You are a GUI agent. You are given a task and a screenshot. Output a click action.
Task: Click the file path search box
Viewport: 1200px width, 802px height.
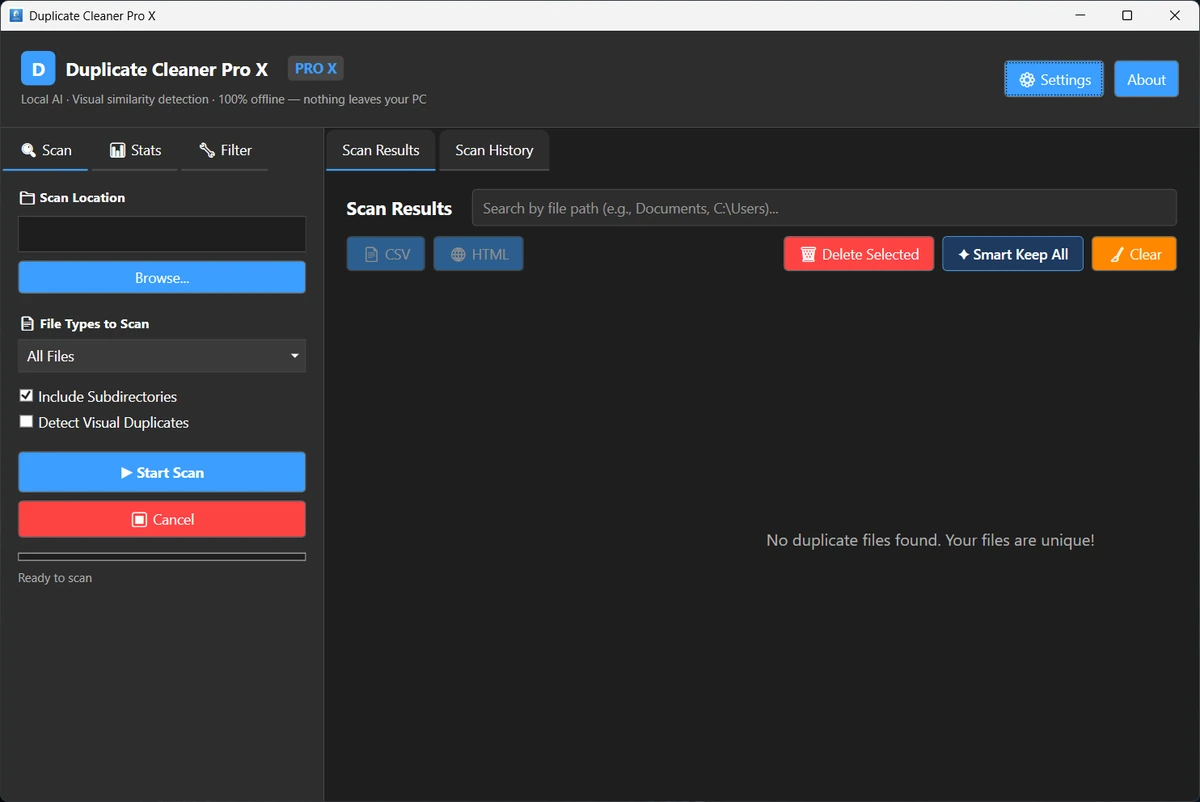(824, 208)
